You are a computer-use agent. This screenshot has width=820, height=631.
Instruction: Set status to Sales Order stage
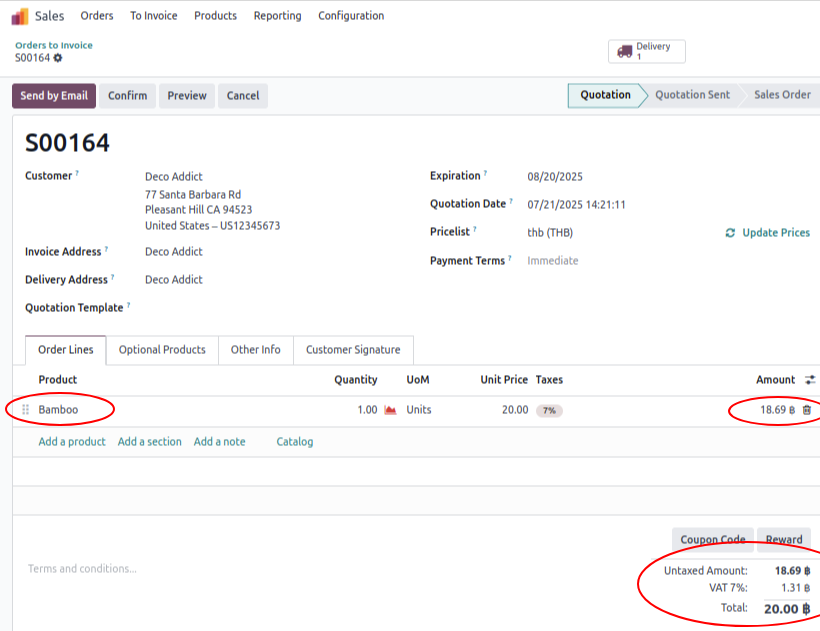pos(782,95)
